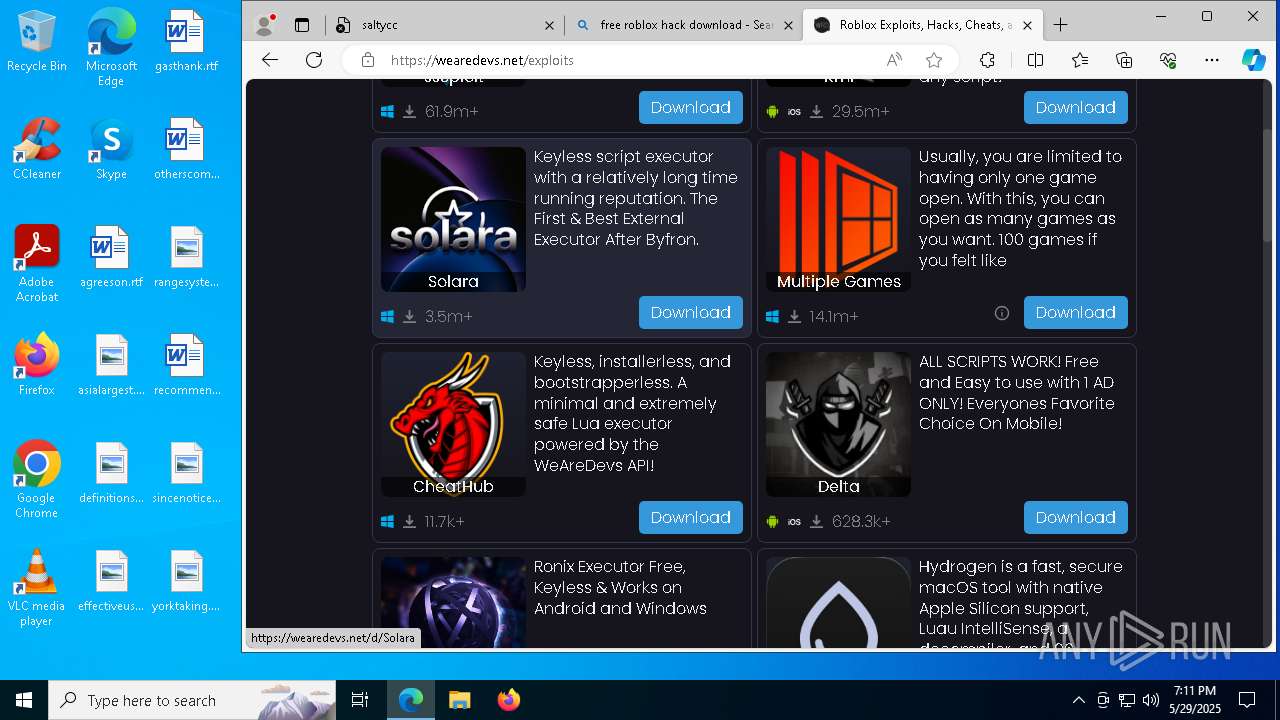This screenshot has height=720, width=1280.
Task: Click the Delta ninja thumbnail
Action: pyautogui.click(x=838, y=424)
